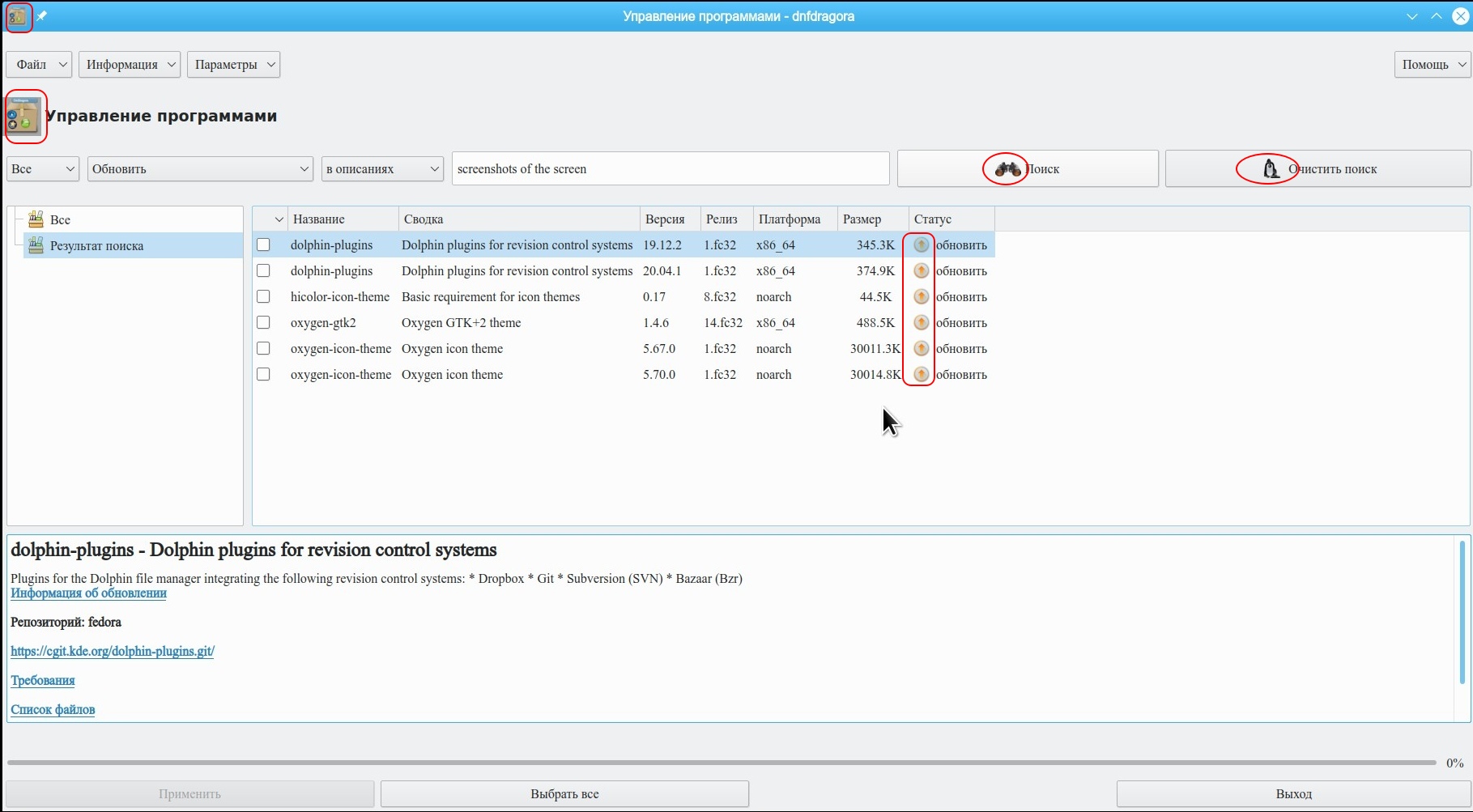The height and width of the screenshot is (812, 1473).
Task: Click the Выход button
Action: click(1293, 794)
